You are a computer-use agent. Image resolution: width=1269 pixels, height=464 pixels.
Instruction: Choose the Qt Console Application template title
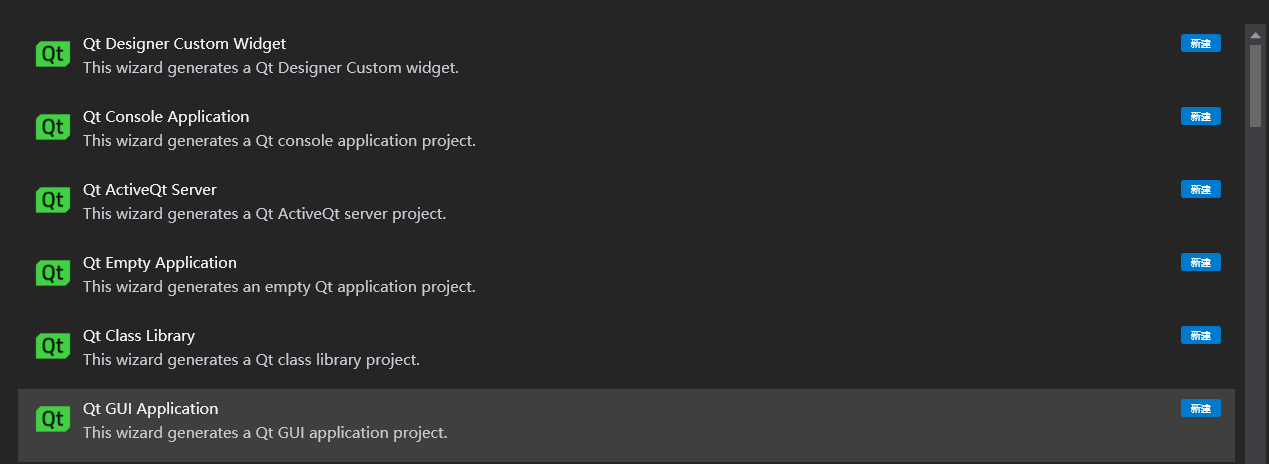pyautogui.click(x=166, y=117)
